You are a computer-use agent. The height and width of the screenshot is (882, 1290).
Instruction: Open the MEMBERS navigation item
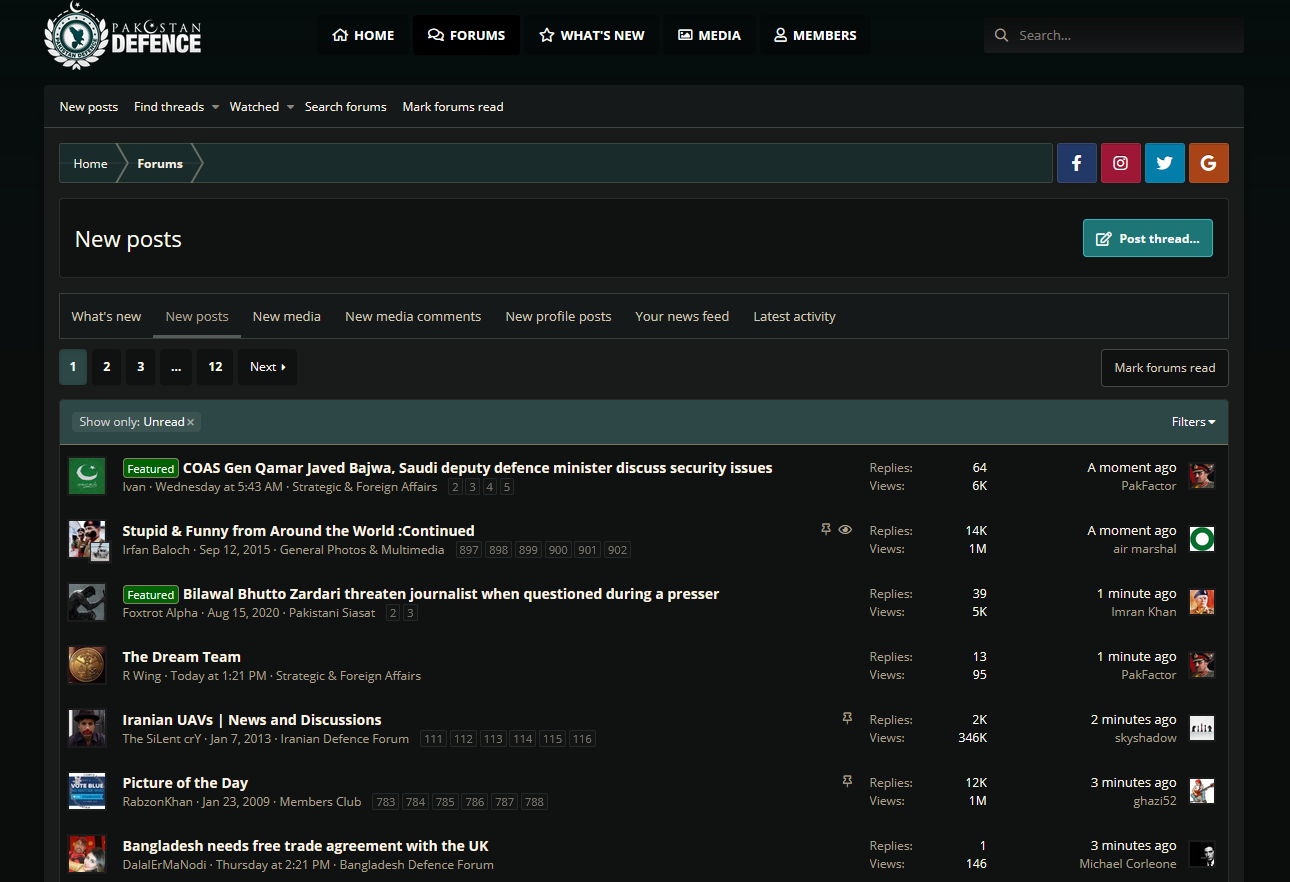pyautogui.click(x=815, y=35)
